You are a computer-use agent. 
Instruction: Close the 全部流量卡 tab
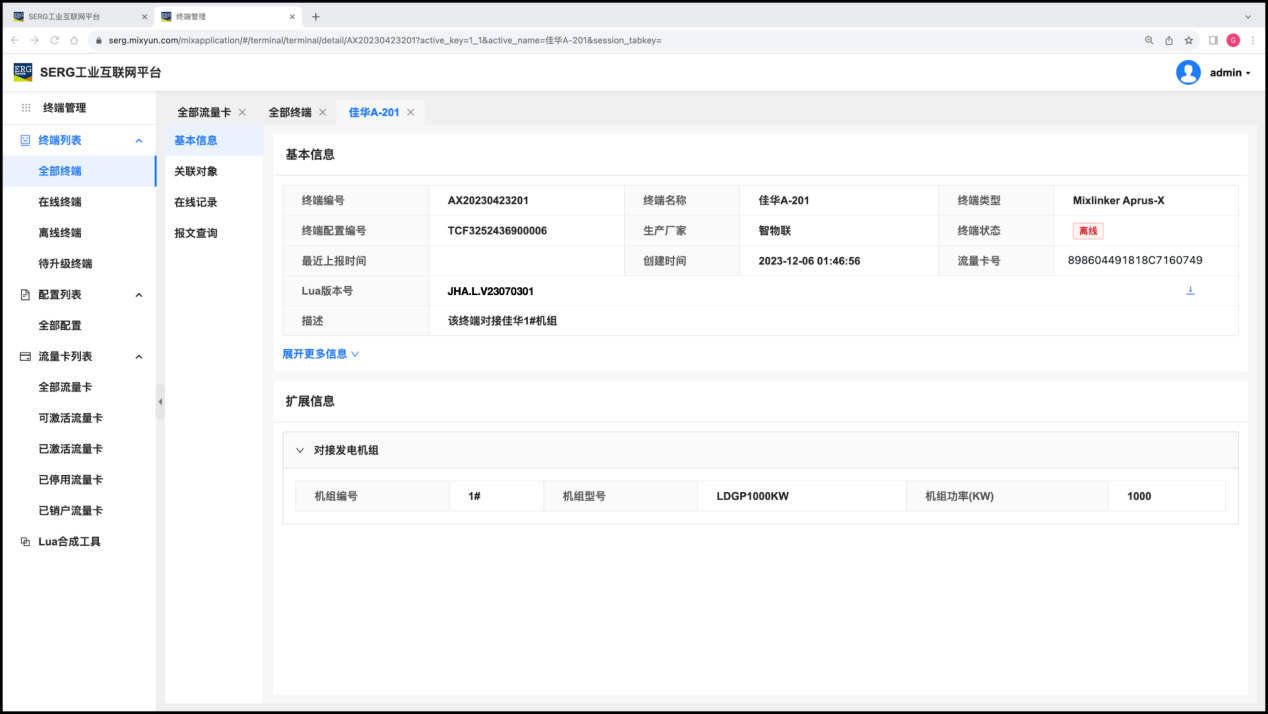[242, 112]
